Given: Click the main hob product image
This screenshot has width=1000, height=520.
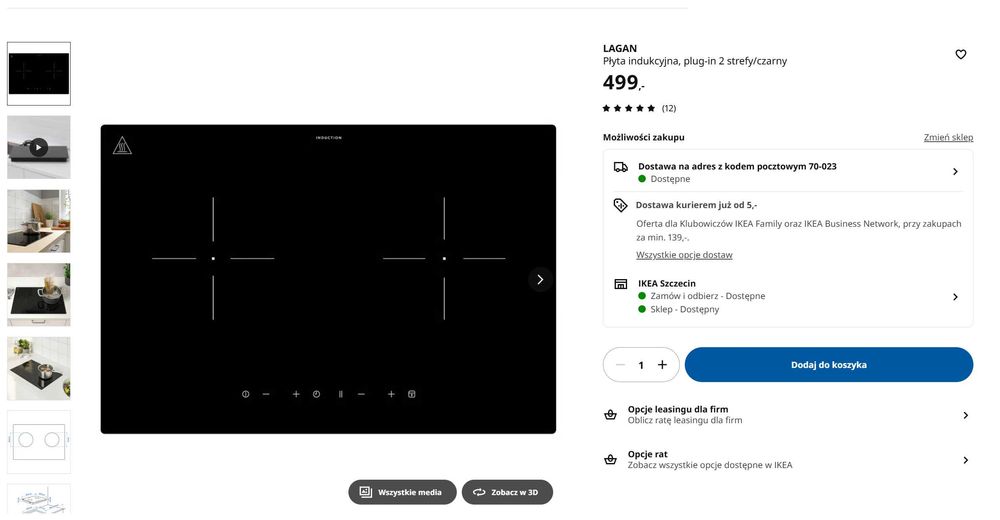Looking at the screenshot, I should tap(328, 279).
